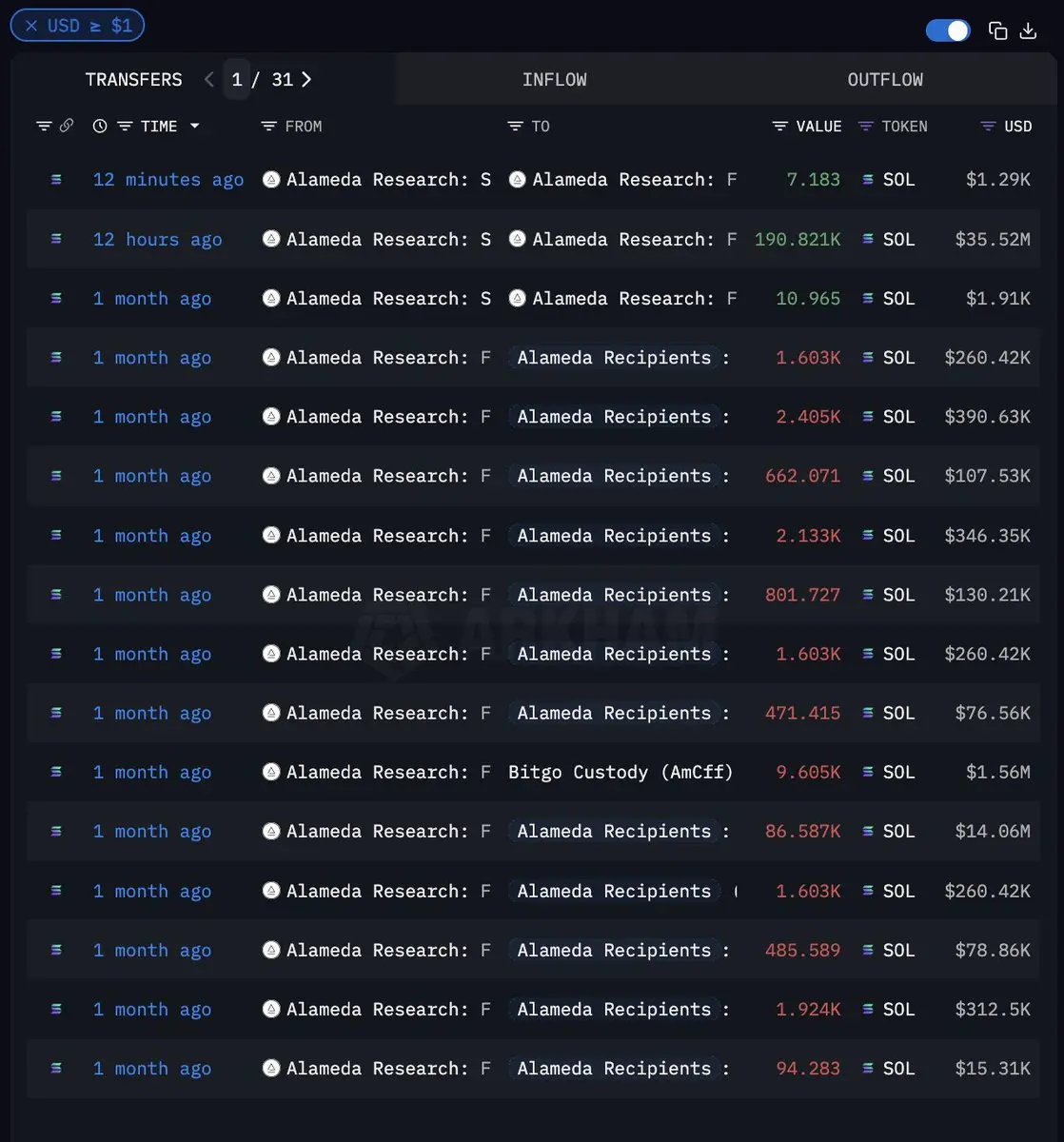Open Alameda Recipients on $14.06M row

(x=614, y=831)
